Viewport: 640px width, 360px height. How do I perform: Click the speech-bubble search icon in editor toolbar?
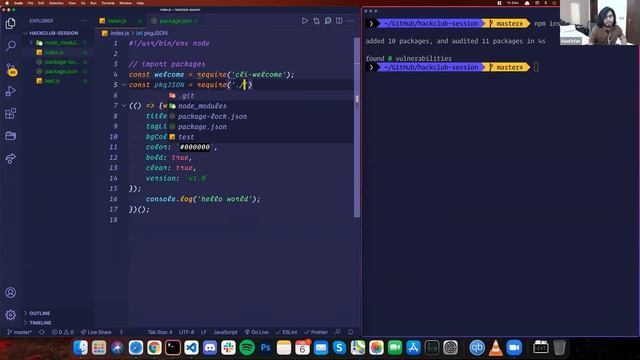pos(328,21)
